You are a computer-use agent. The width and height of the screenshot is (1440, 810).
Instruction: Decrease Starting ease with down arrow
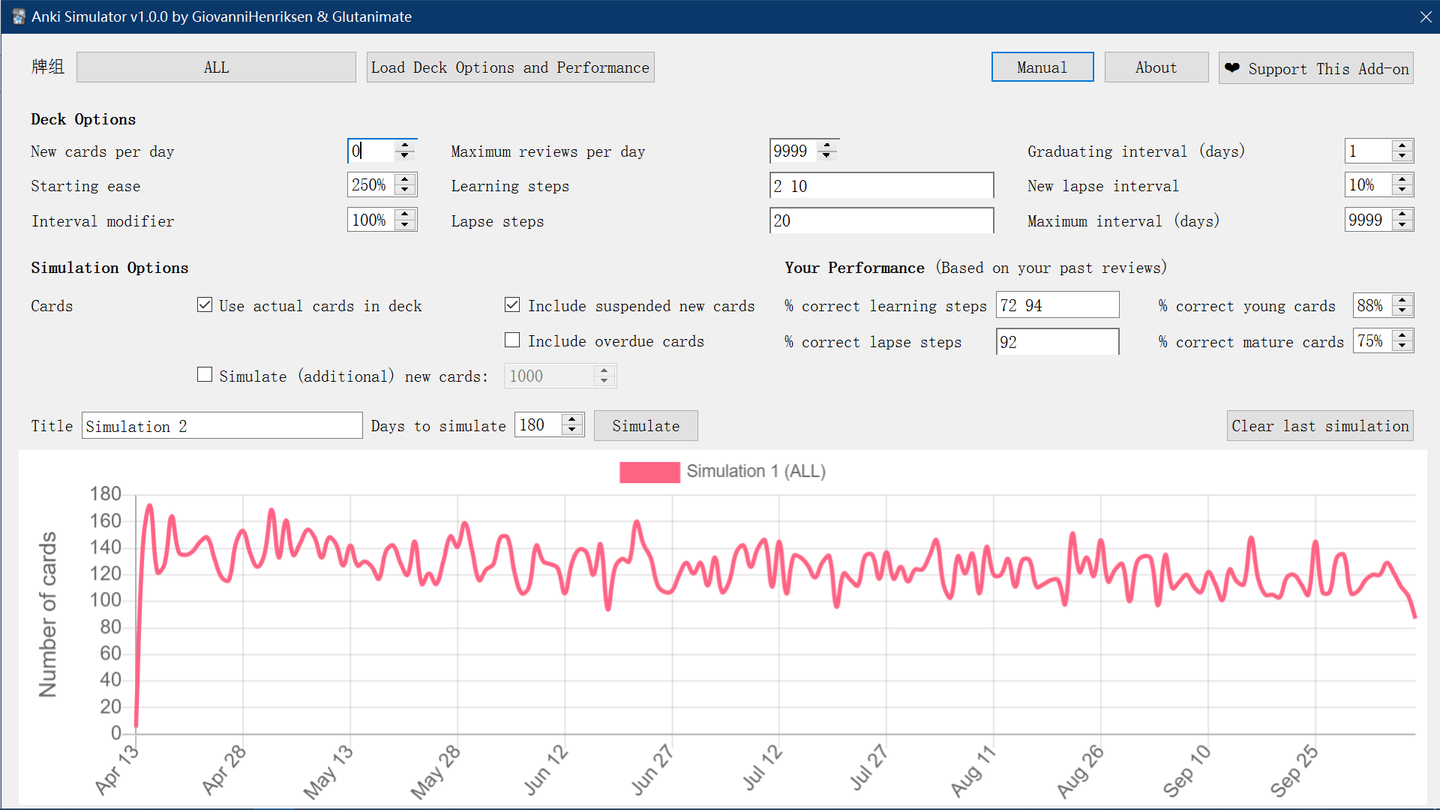(405, 191)
